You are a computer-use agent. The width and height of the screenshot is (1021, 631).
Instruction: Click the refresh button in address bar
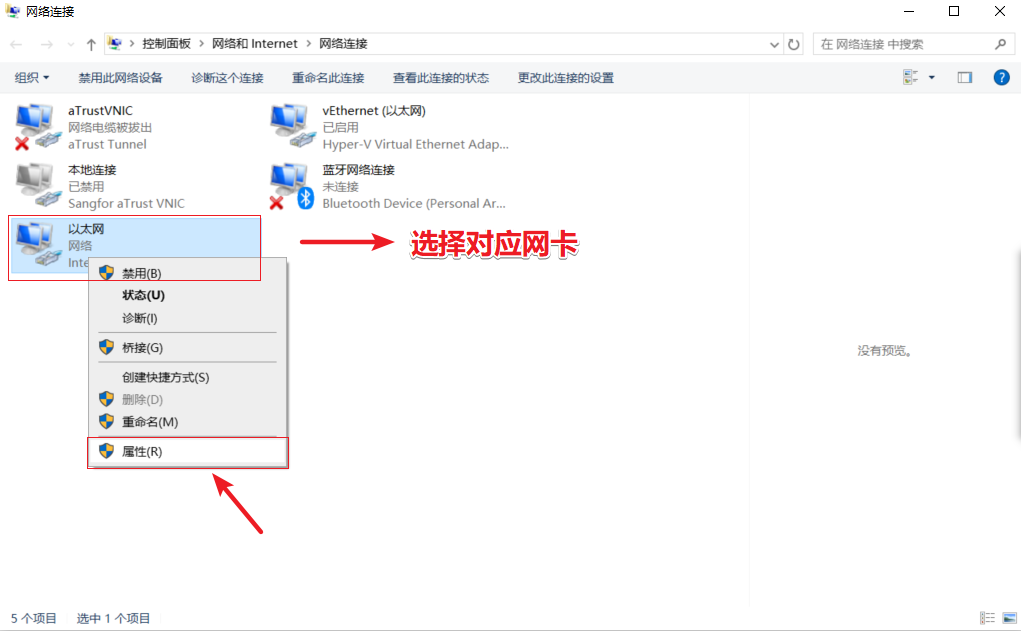click(x=794, y=44)
